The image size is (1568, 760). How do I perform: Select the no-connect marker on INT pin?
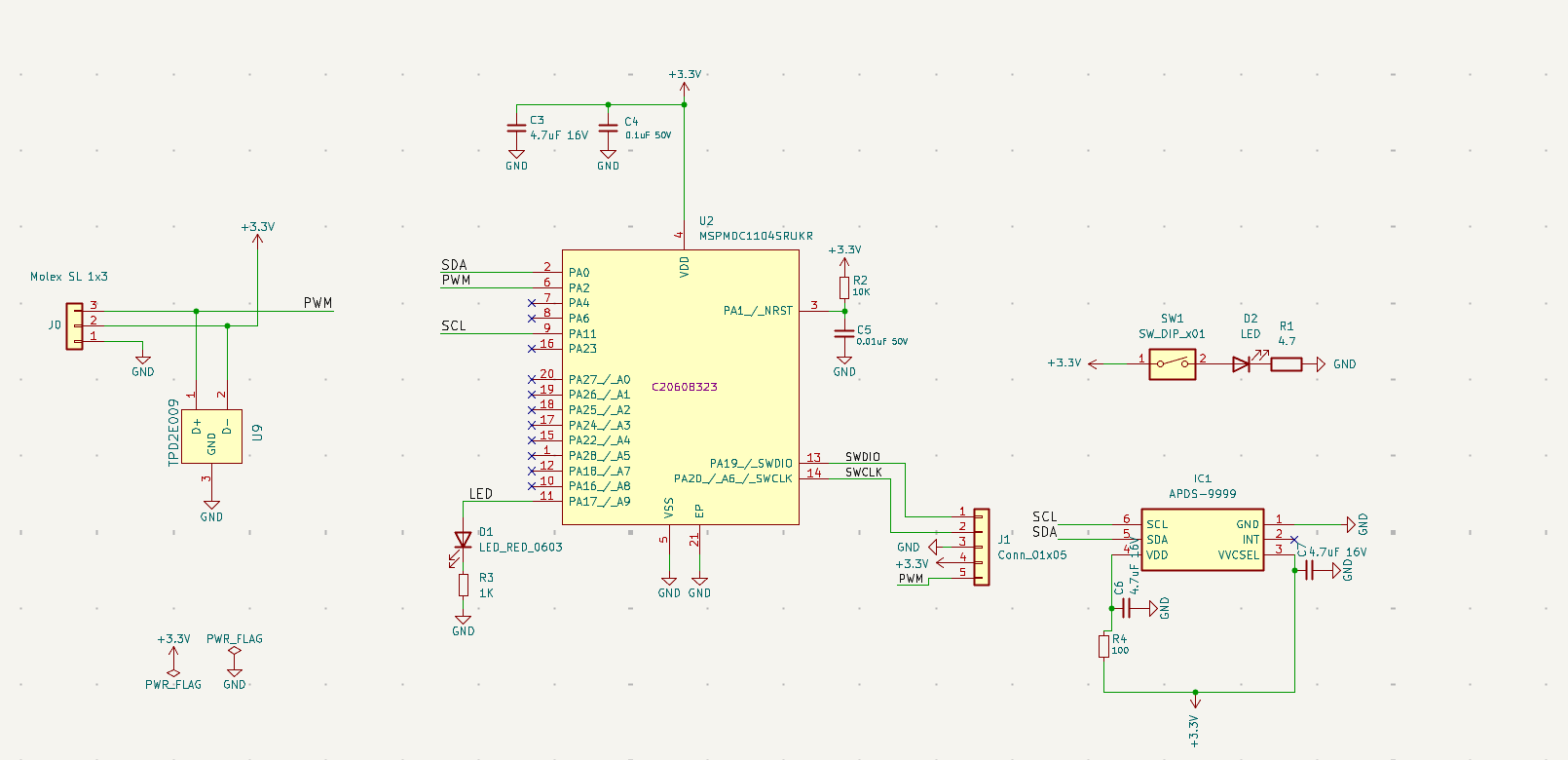(x=1293, y=539)
